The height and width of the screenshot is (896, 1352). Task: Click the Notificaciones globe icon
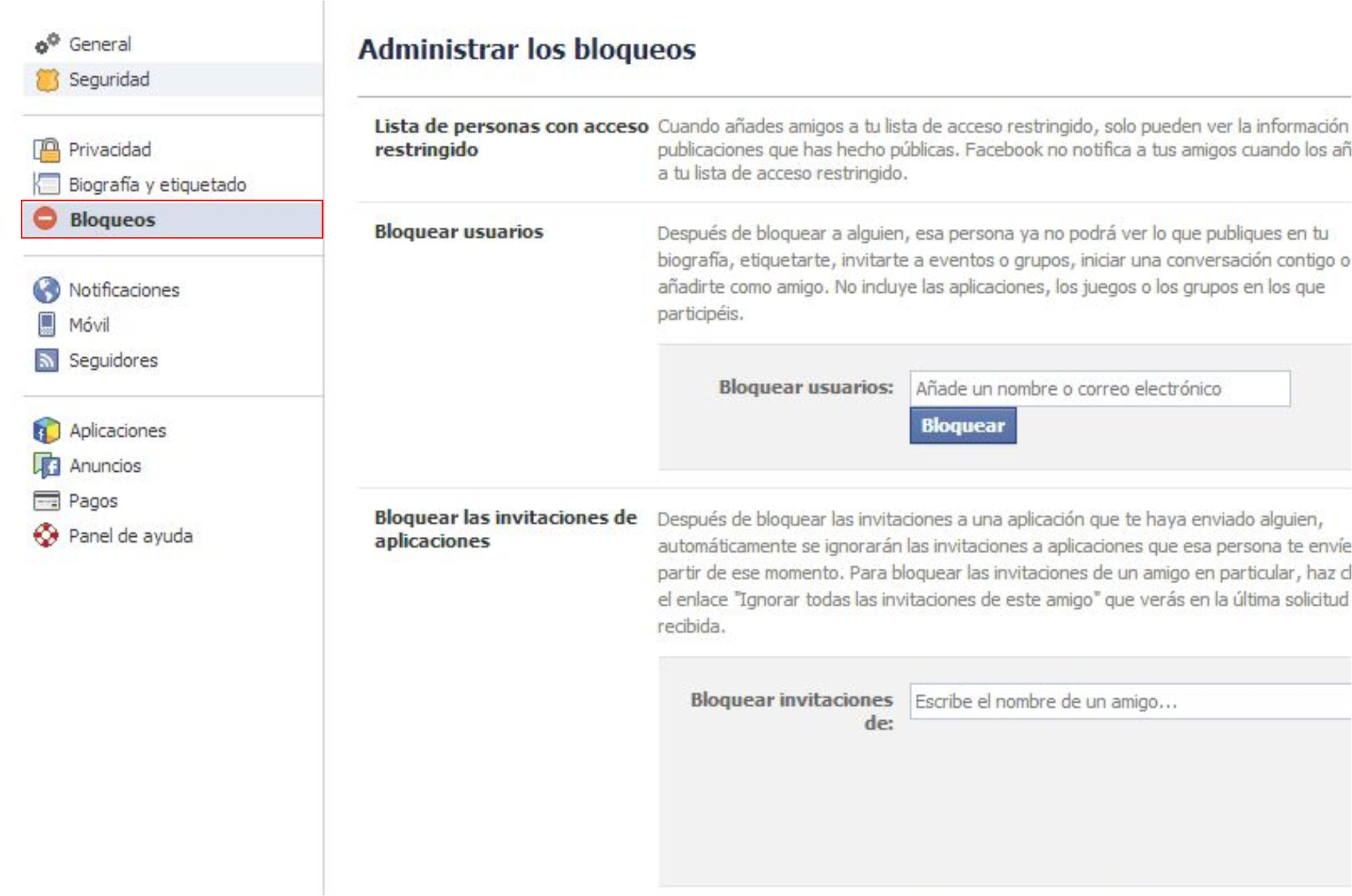click(46, 290)
